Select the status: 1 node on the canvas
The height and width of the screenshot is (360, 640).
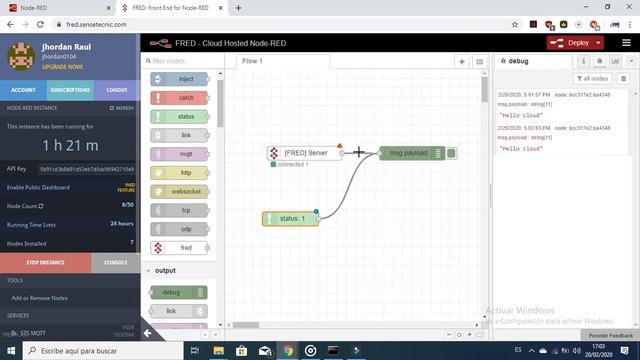click(x=290, y=219)
